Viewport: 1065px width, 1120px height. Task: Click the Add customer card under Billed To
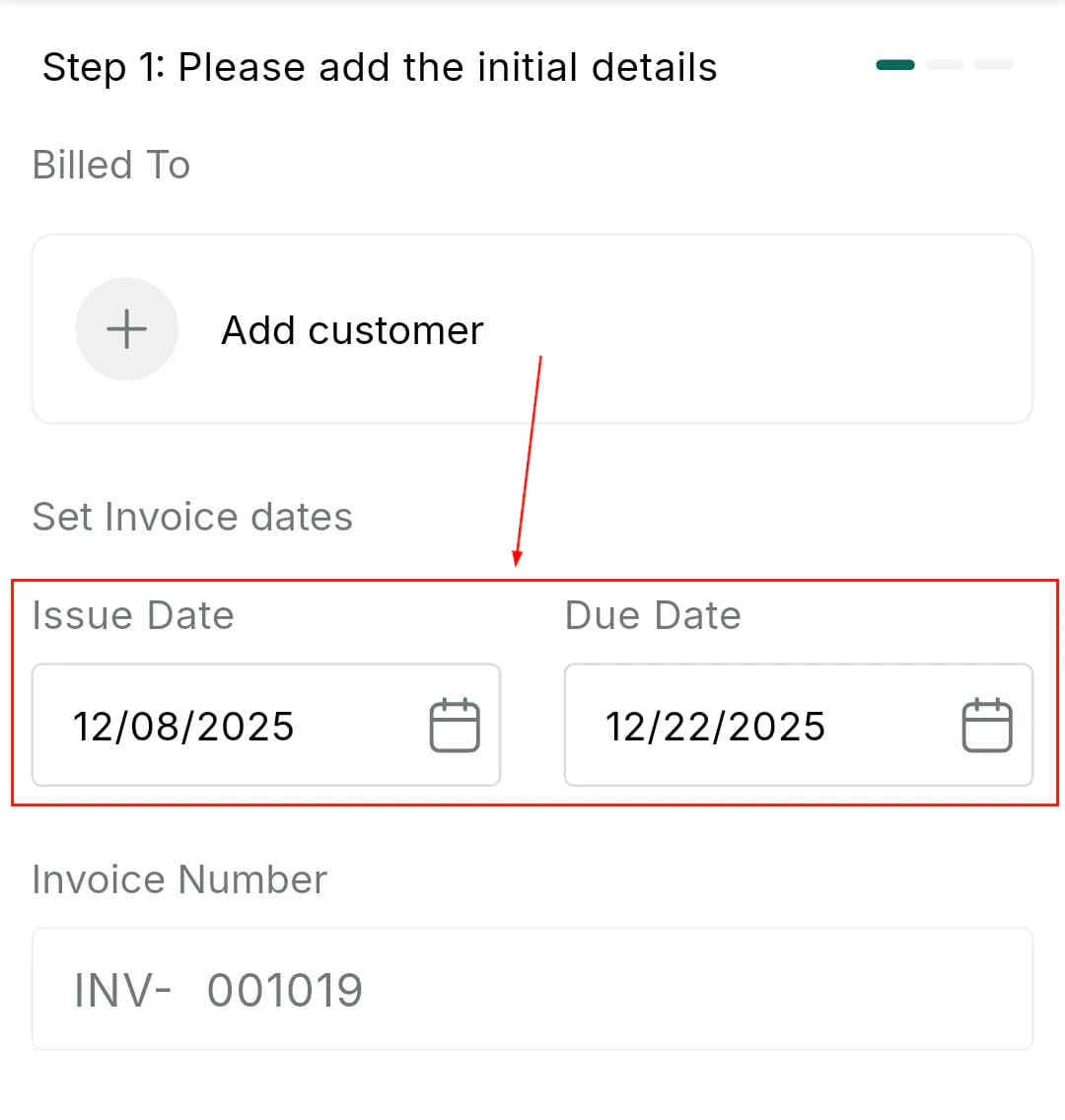coord(532,328)
